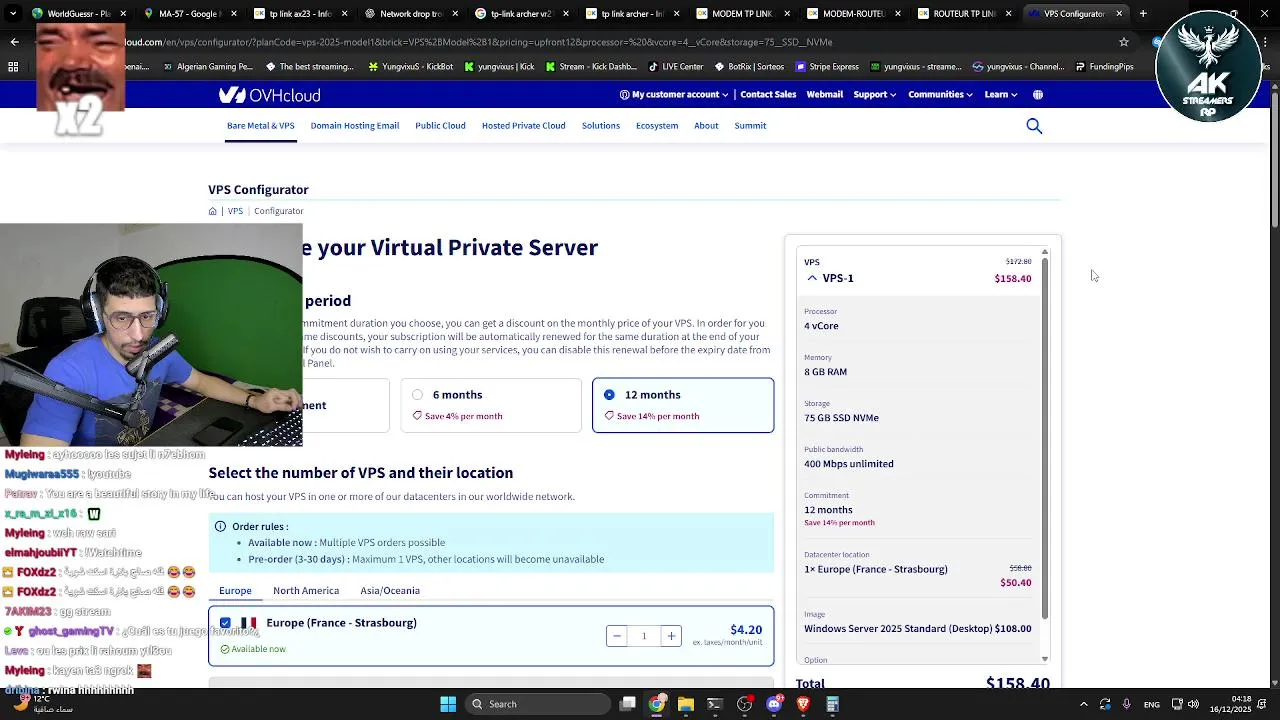1280x720 pixels.
Task: Open the bookmarks apps grid icon
Action: [13, 67]
